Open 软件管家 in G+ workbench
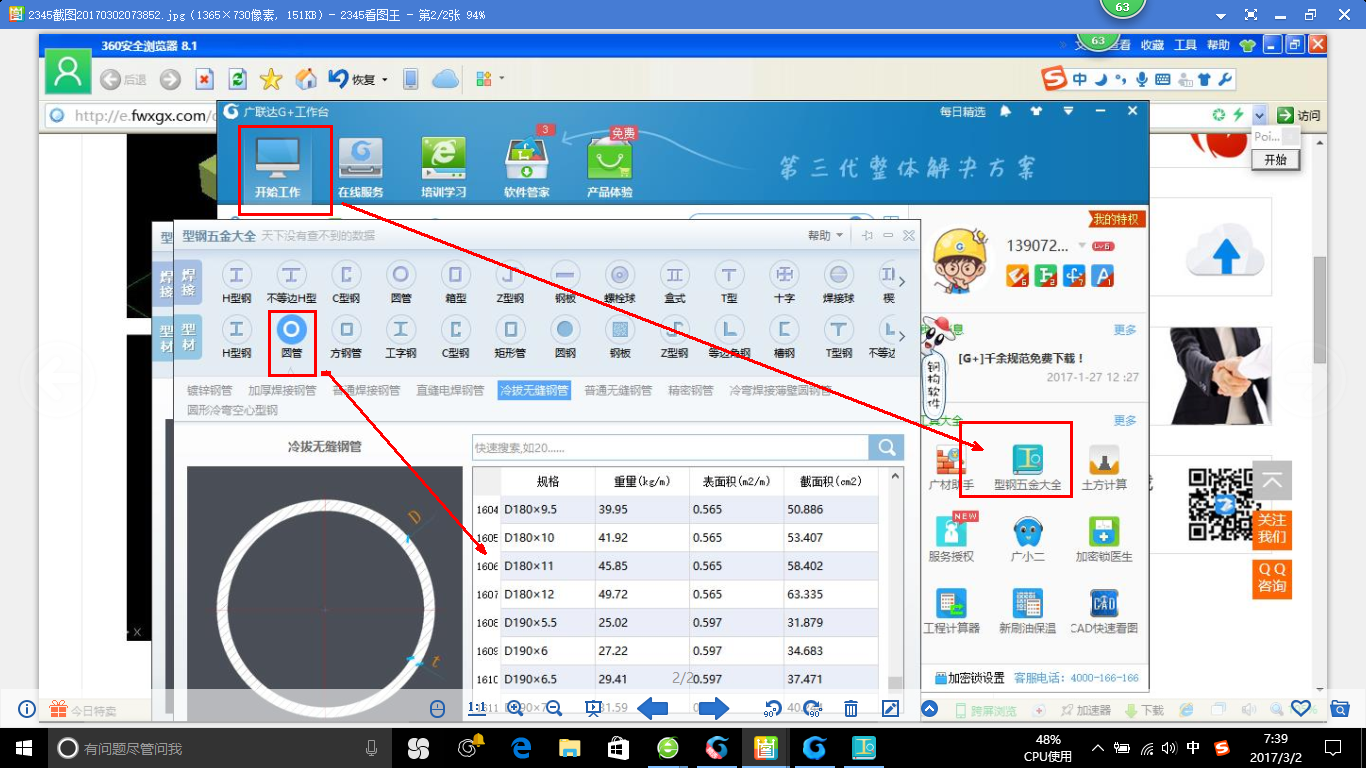The image size is (1366, 768). coord(526,165)
